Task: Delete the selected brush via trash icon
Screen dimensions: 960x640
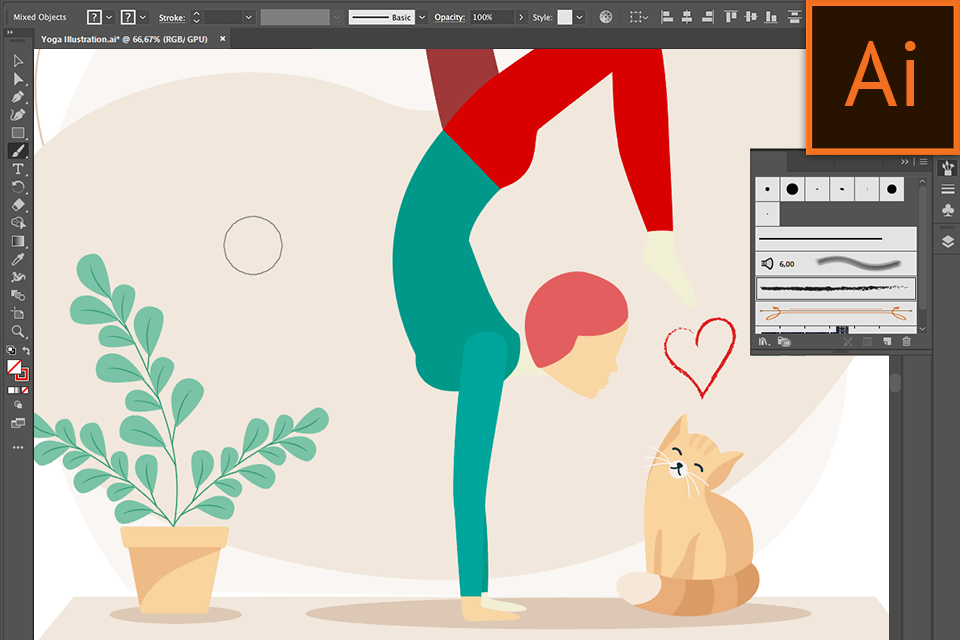Action: point(907,340)
